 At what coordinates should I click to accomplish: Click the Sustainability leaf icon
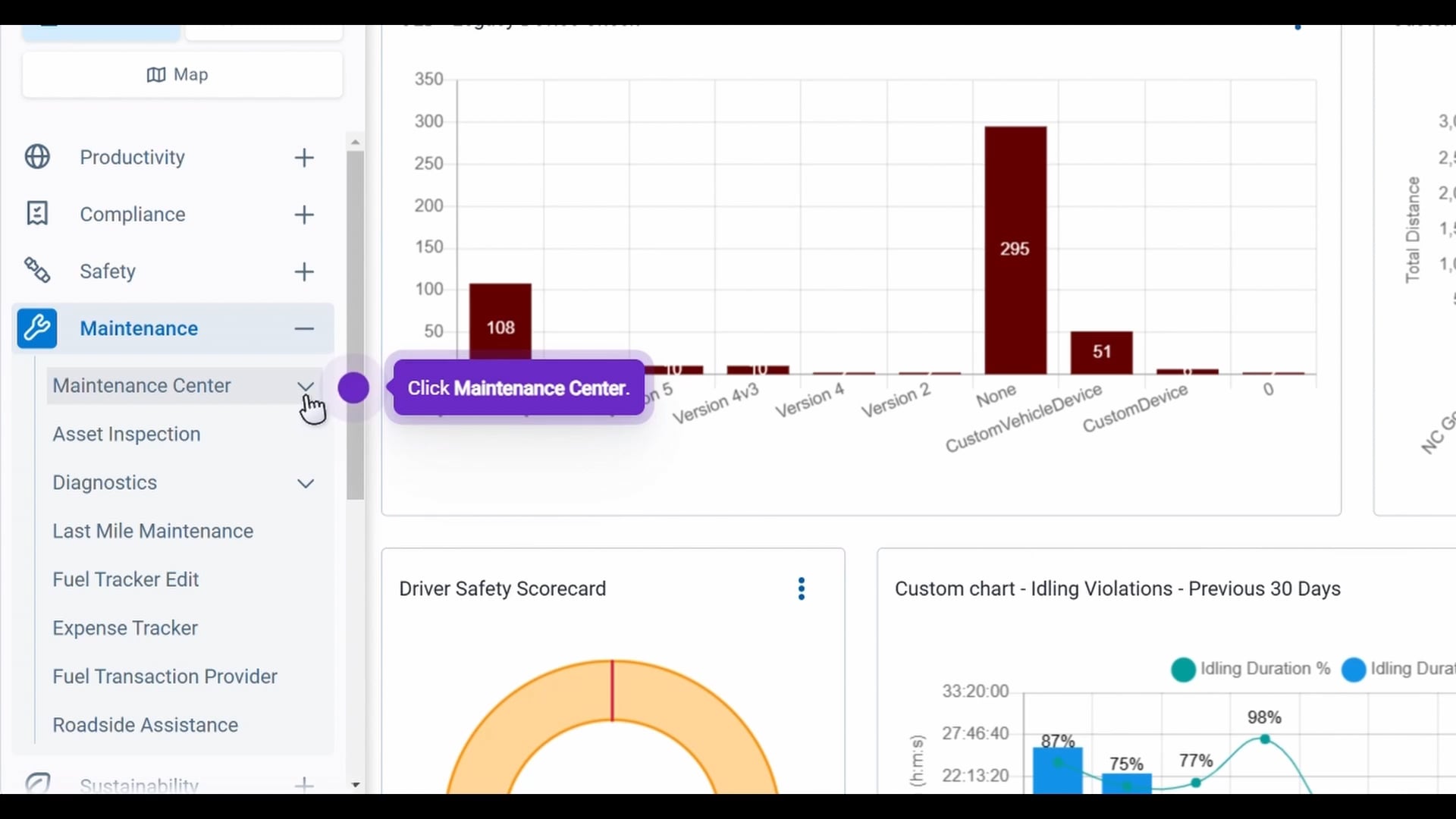click(37, 783)
